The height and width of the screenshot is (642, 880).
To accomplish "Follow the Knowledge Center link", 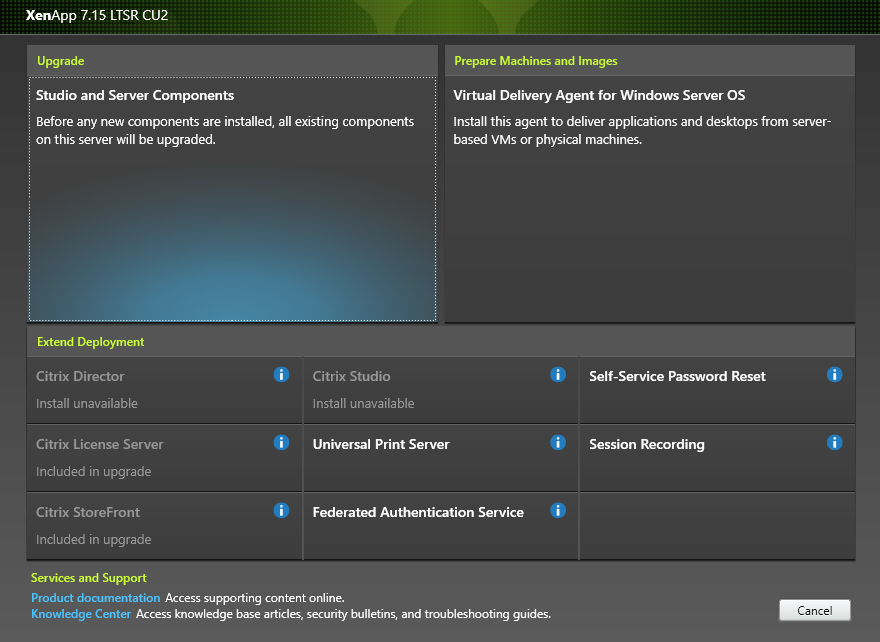I will [81, 614].
